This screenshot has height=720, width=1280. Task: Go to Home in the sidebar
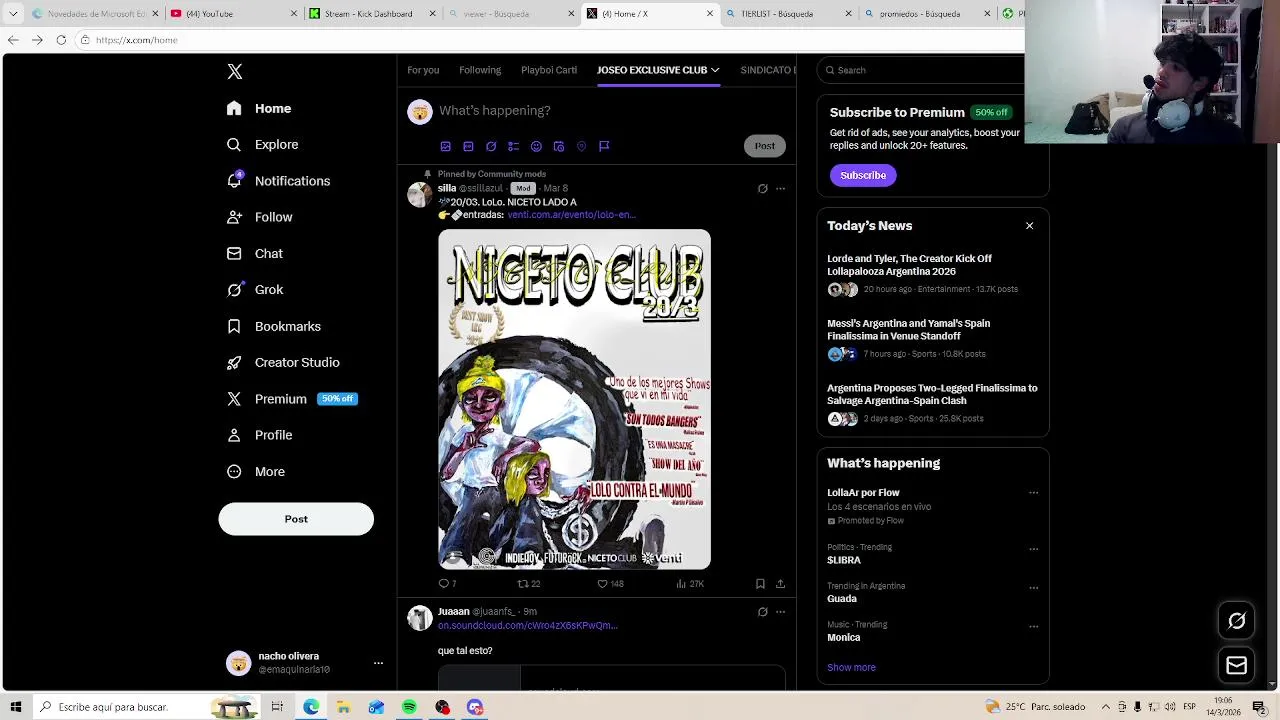coord(259,108)
